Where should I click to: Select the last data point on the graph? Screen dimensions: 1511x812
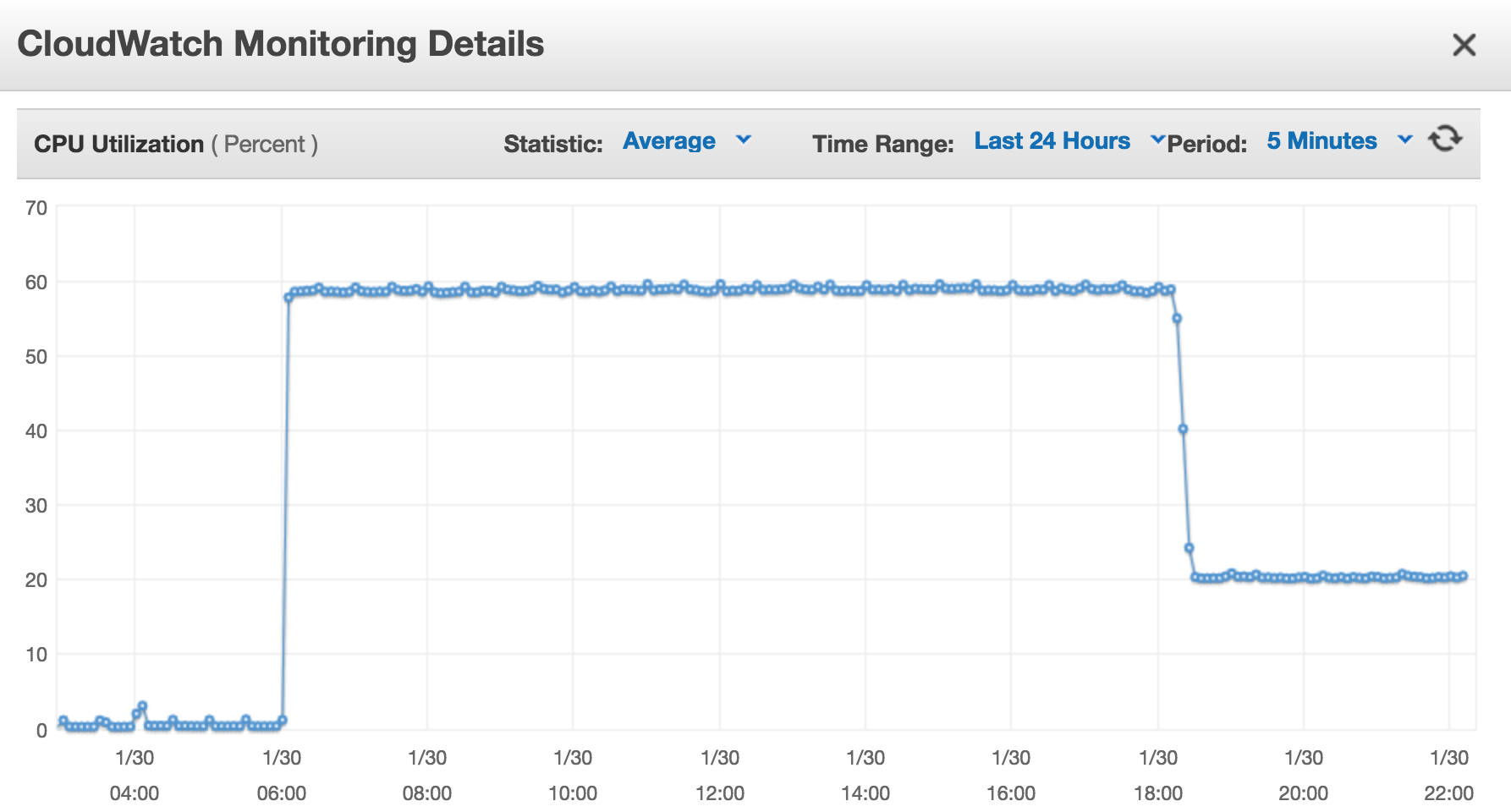tap(1463, 576)
